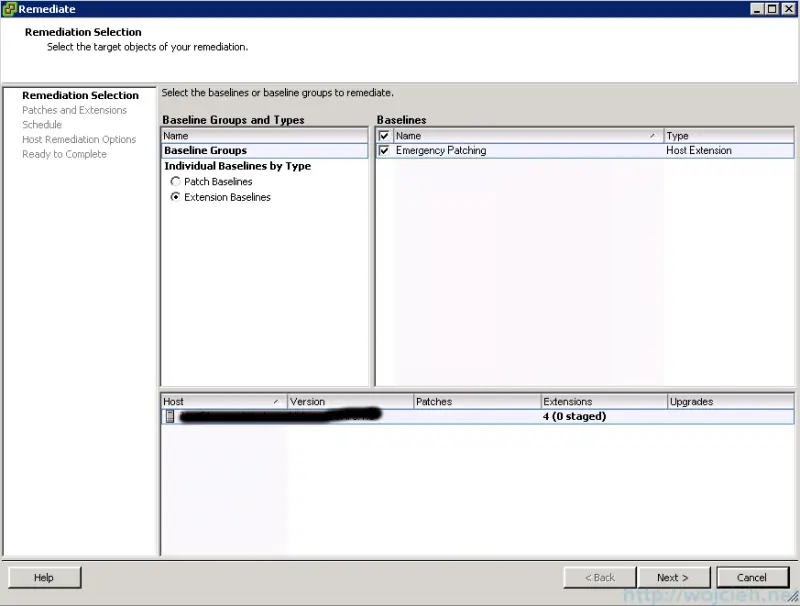Click the Extensions column header
The height and width of the screenshot is (606, 800).
click(x=570, y=401)
